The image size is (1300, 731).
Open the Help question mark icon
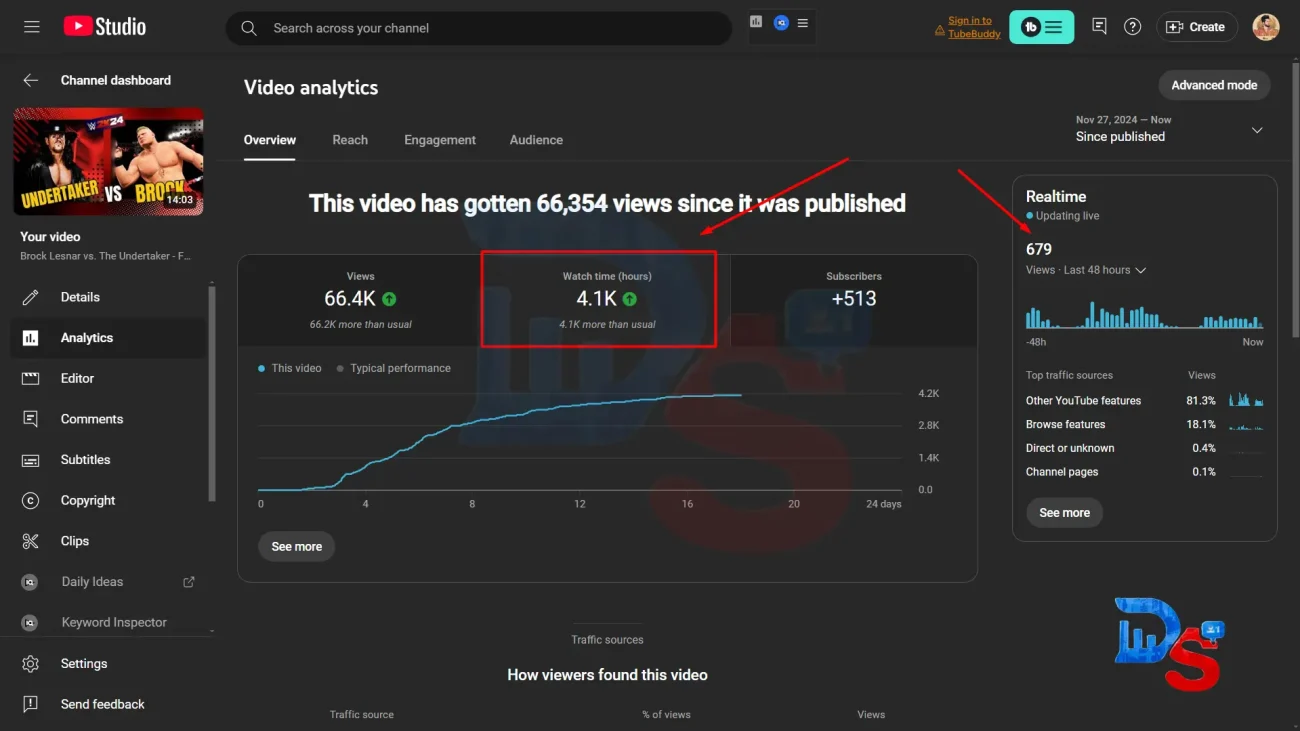[x=1132, y=27]
